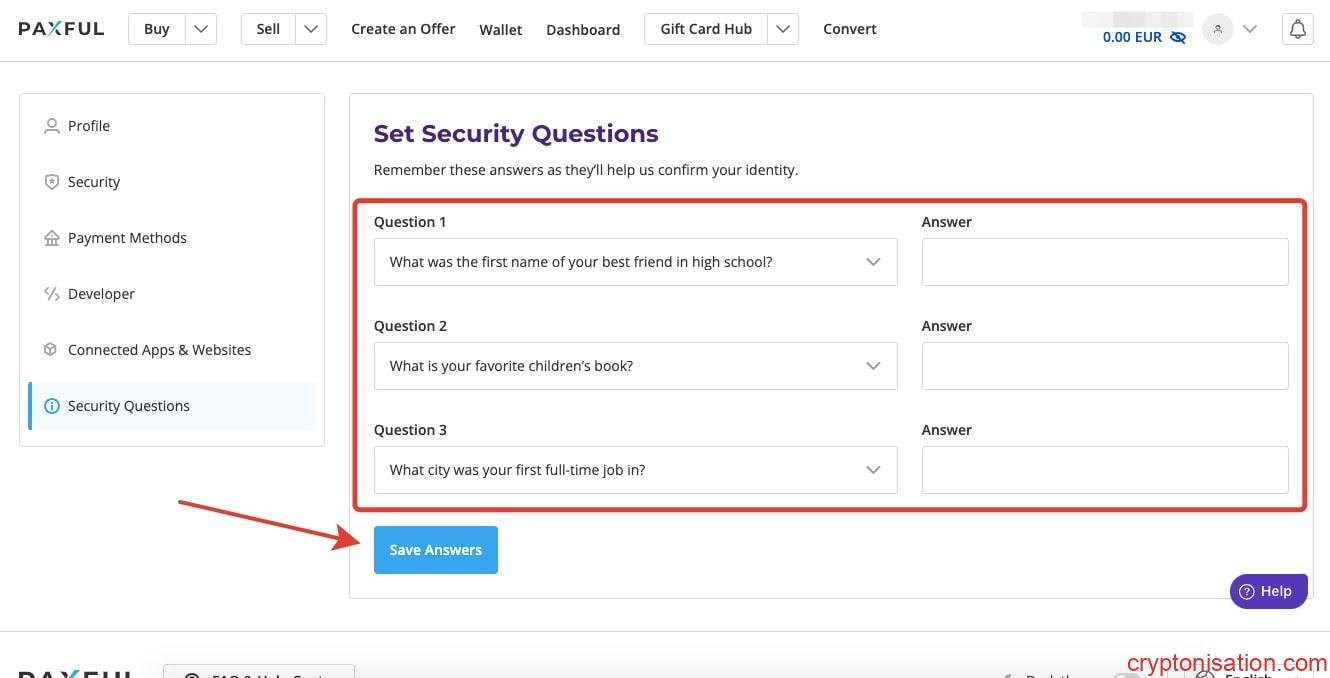Click the Security shield icon in sidebar

tap(52, 182)
